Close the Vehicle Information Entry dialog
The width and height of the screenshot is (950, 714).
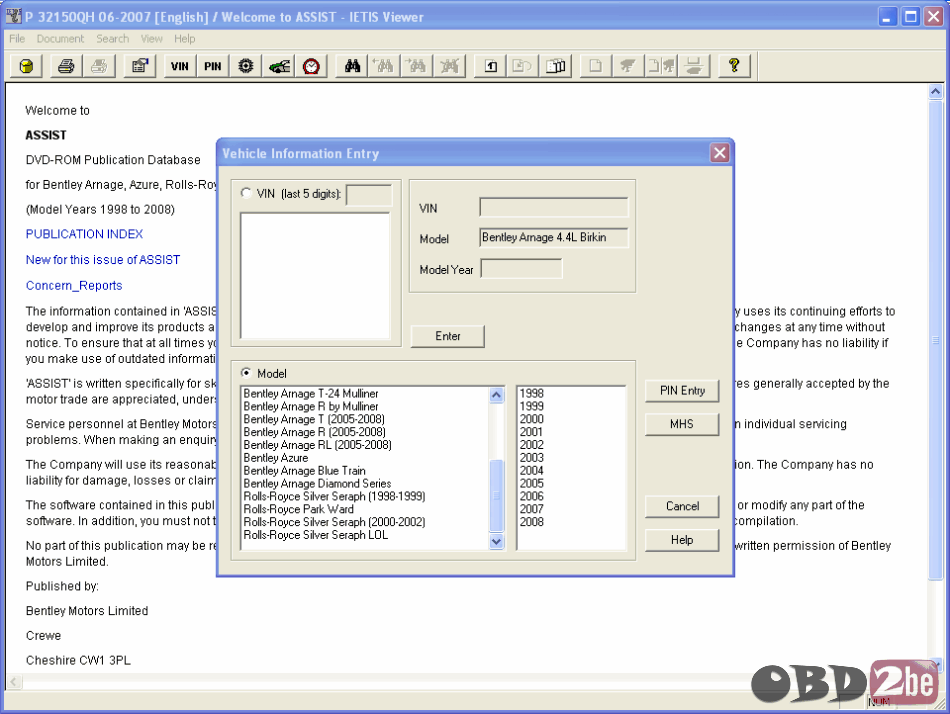[x=720, y=153]
